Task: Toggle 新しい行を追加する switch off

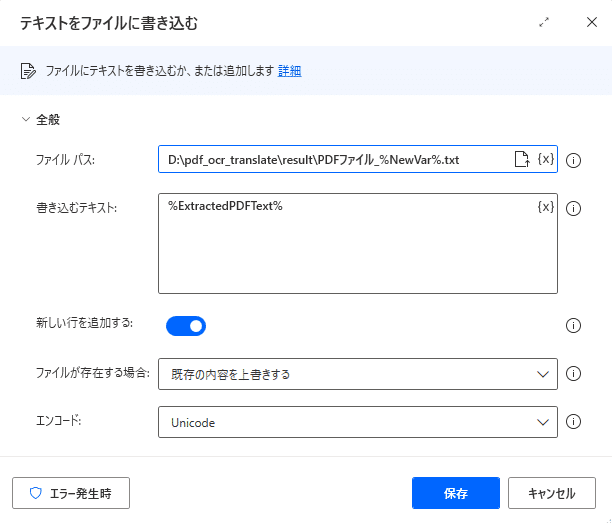Action: pos(186,326)
